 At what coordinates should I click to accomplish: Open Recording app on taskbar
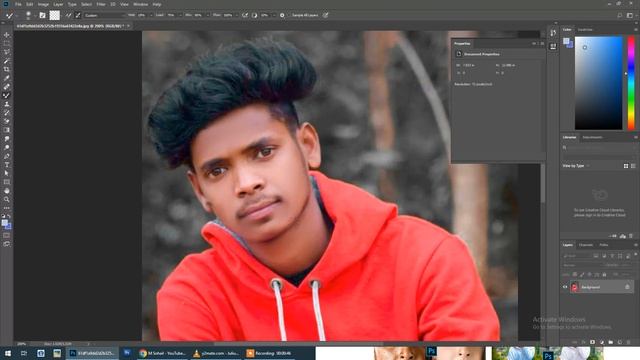[269, 353]
